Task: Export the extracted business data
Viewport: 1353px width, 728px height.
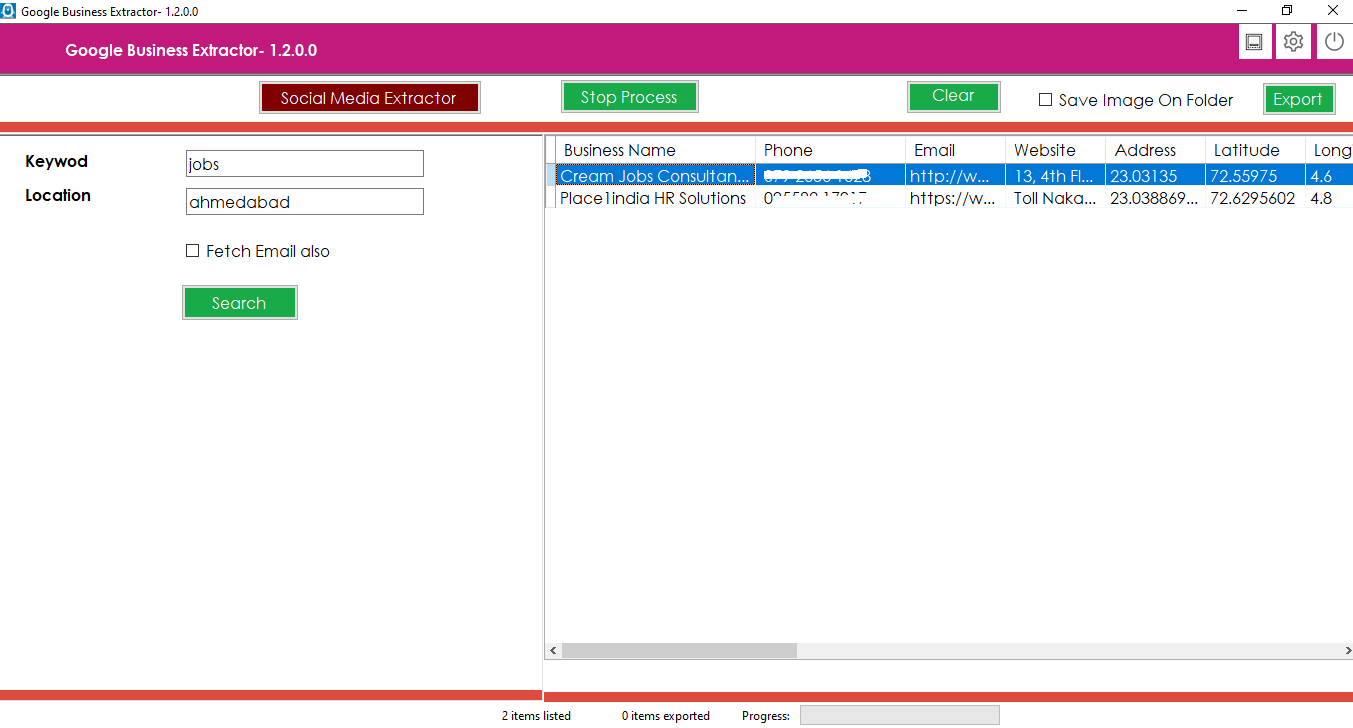Action: pyautogui.click(x=1299, y=99)
